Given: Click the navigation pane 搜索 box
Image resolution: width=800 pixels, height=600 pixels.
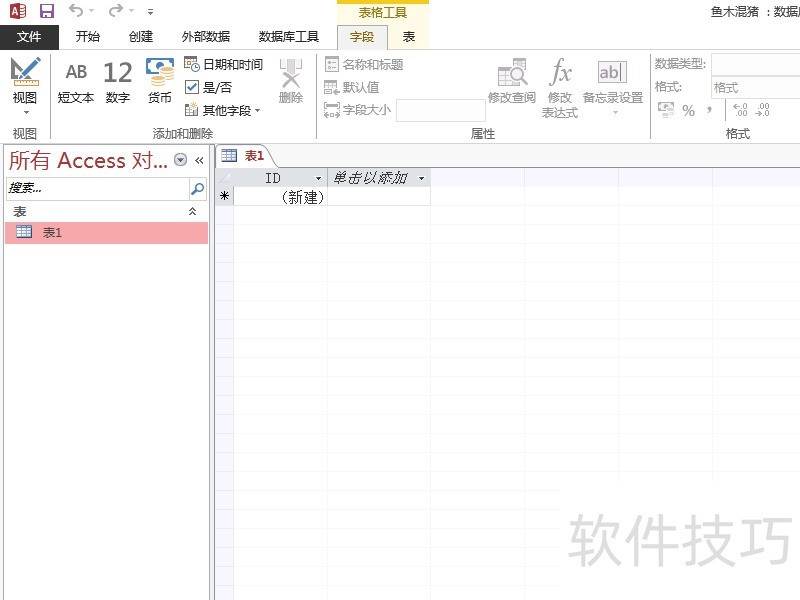Looking at the screenshot, I should (97, 188).
